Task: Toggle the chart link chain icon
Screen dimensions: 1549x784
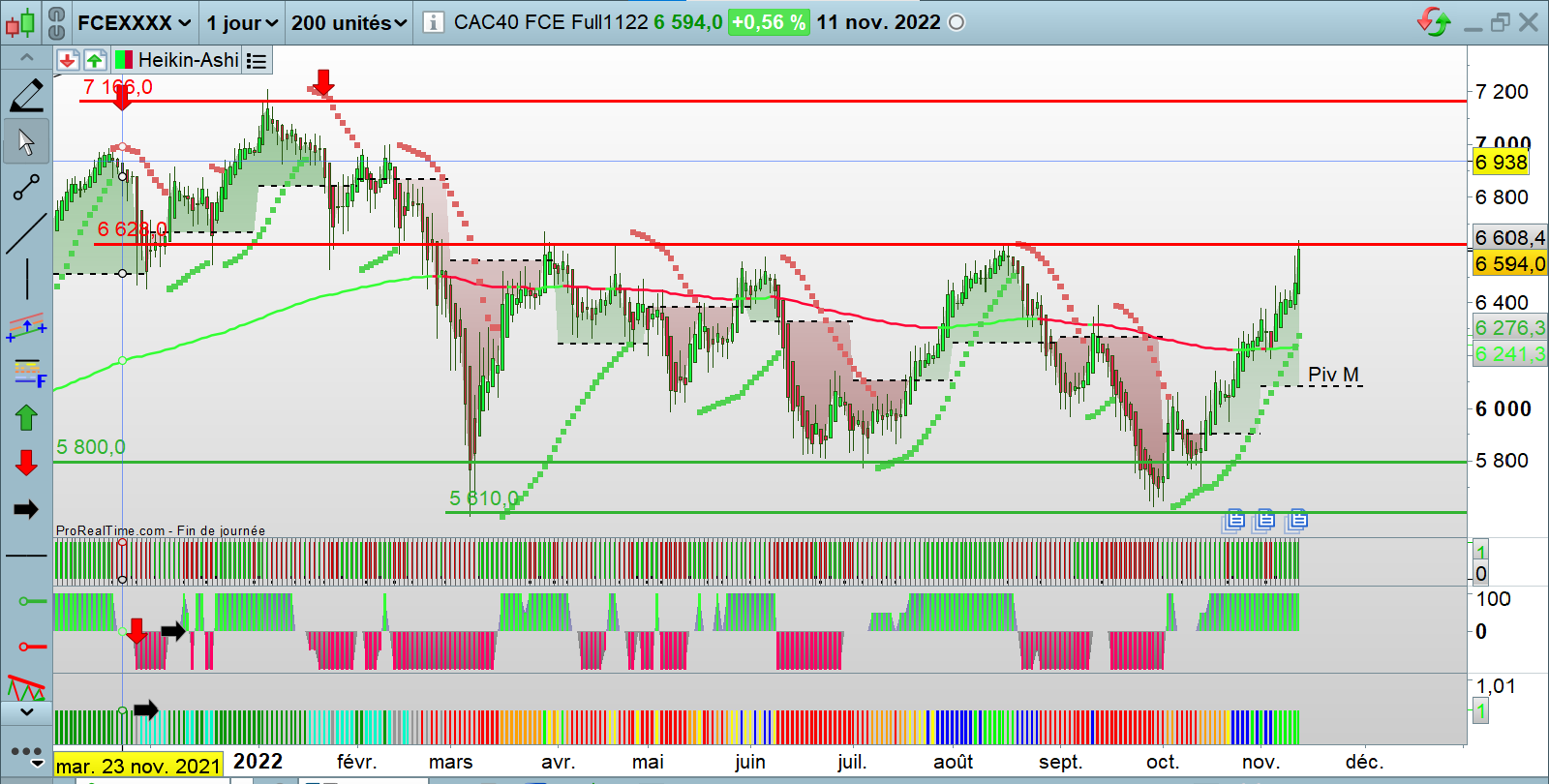Action: click(x=56, y=22)
